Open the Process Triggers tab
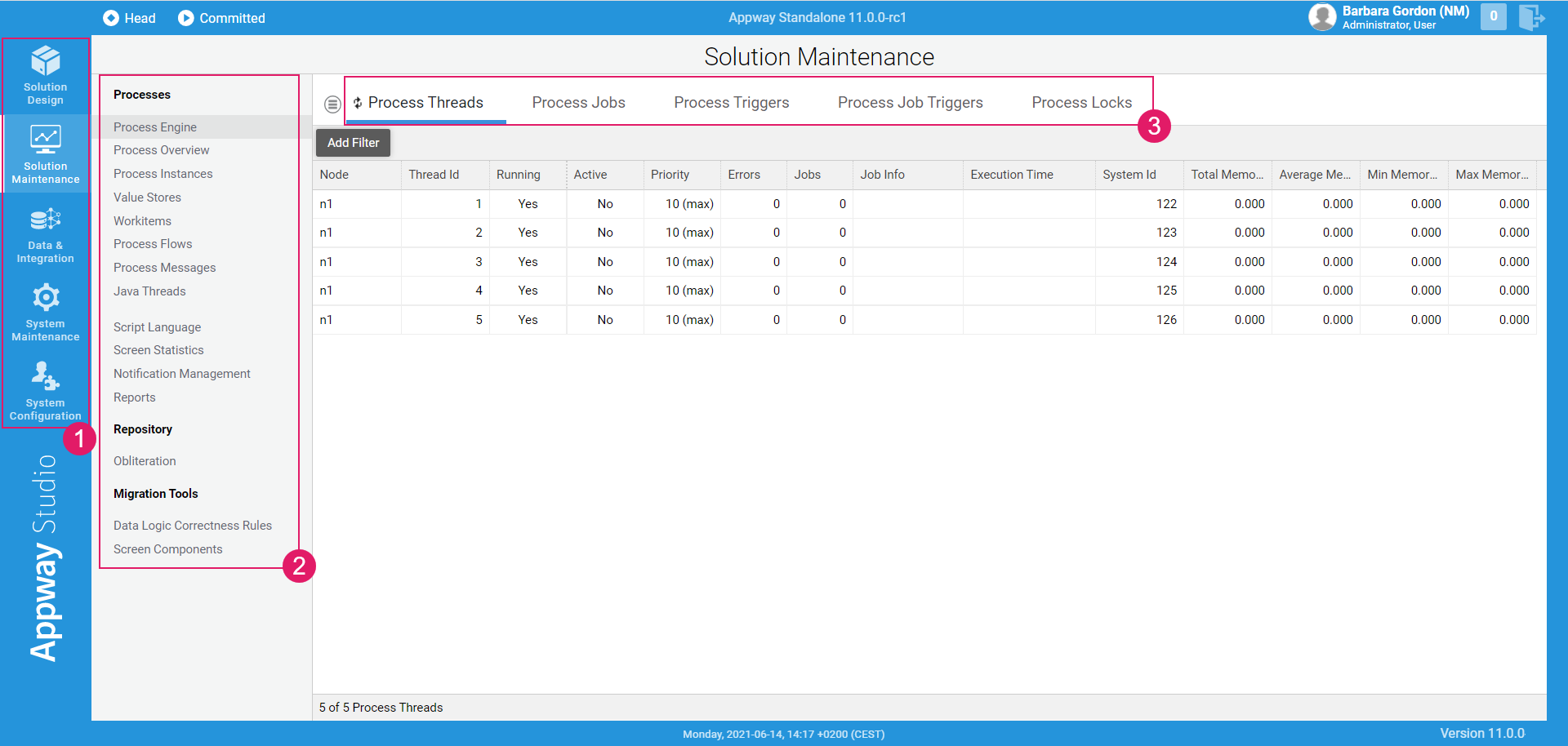This screenshot has height=746, width=1568. click(731, 103)
